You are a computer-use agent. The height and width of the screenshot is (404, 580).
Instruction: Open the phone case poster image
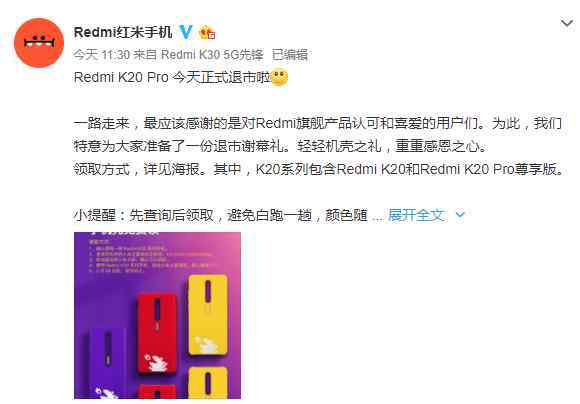(x=157, y=316)
